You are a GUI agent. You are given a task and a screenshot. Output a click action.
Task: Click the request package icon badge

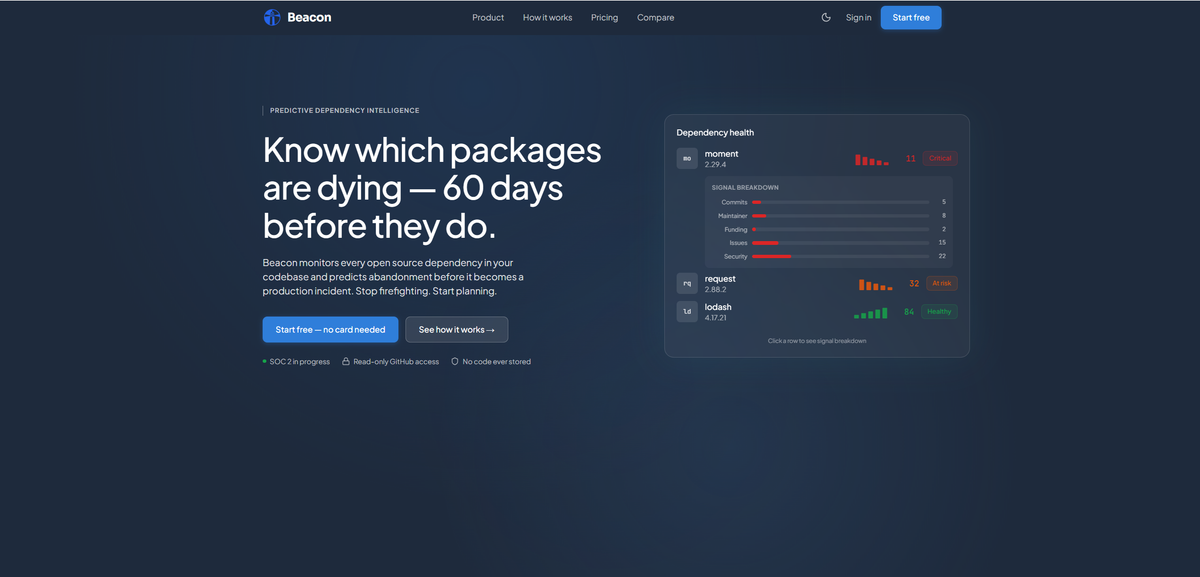[x=687, y=283]
